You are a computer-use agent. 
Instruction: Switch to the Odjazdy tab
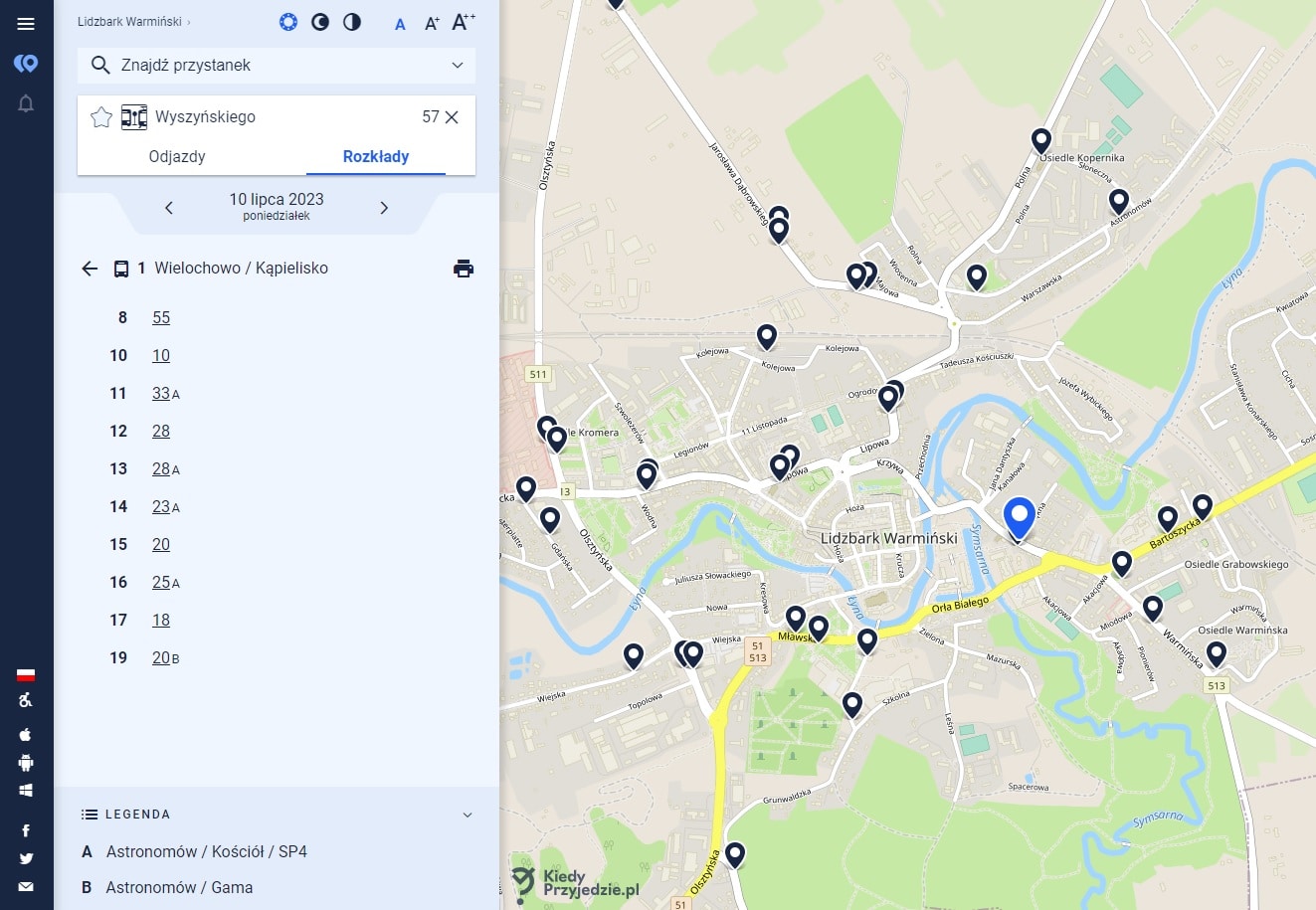click(x=177, y=156)
